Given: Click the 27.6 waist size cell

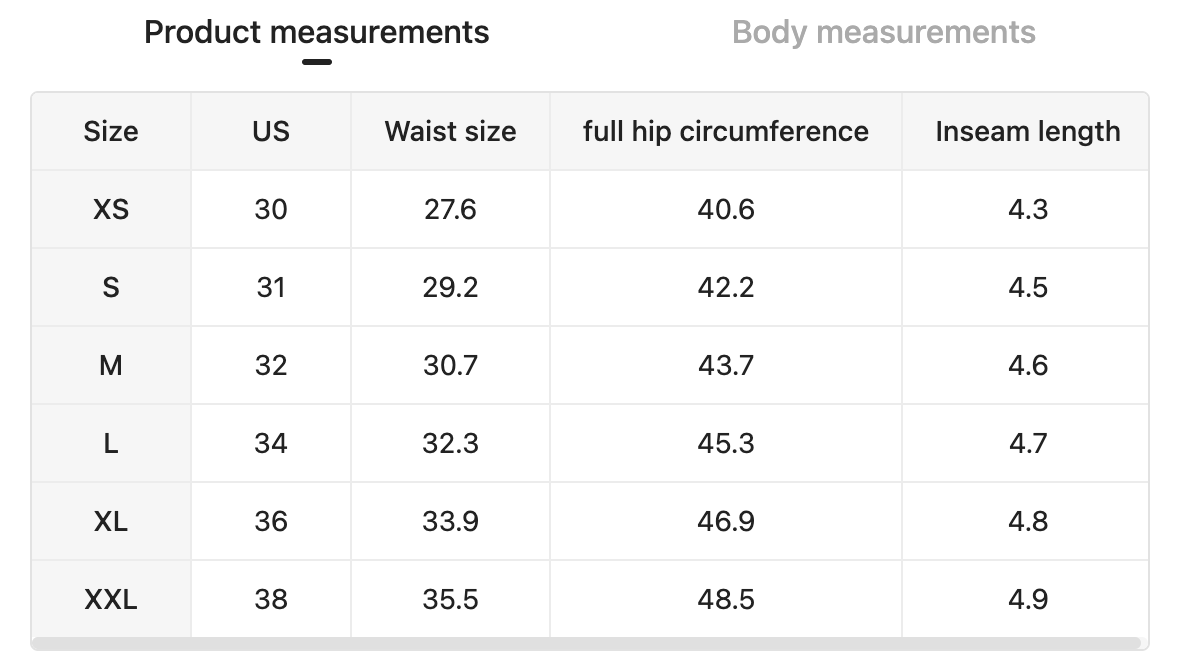Looking at the screenshot, I should point(450,209).
